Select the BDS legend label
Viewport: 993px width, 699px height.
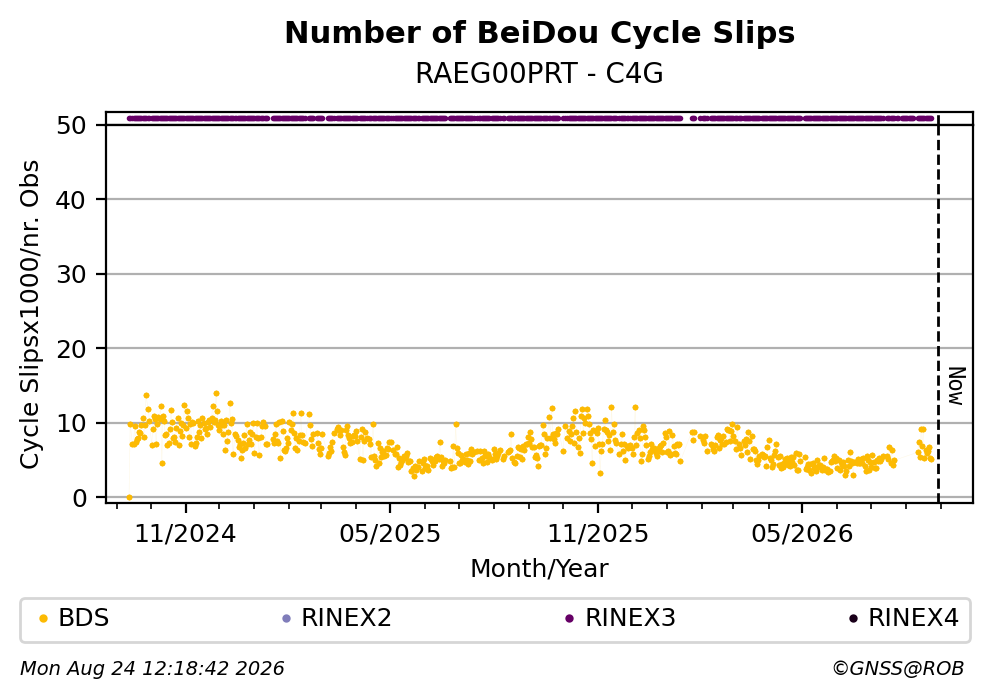tap(84, 618)
